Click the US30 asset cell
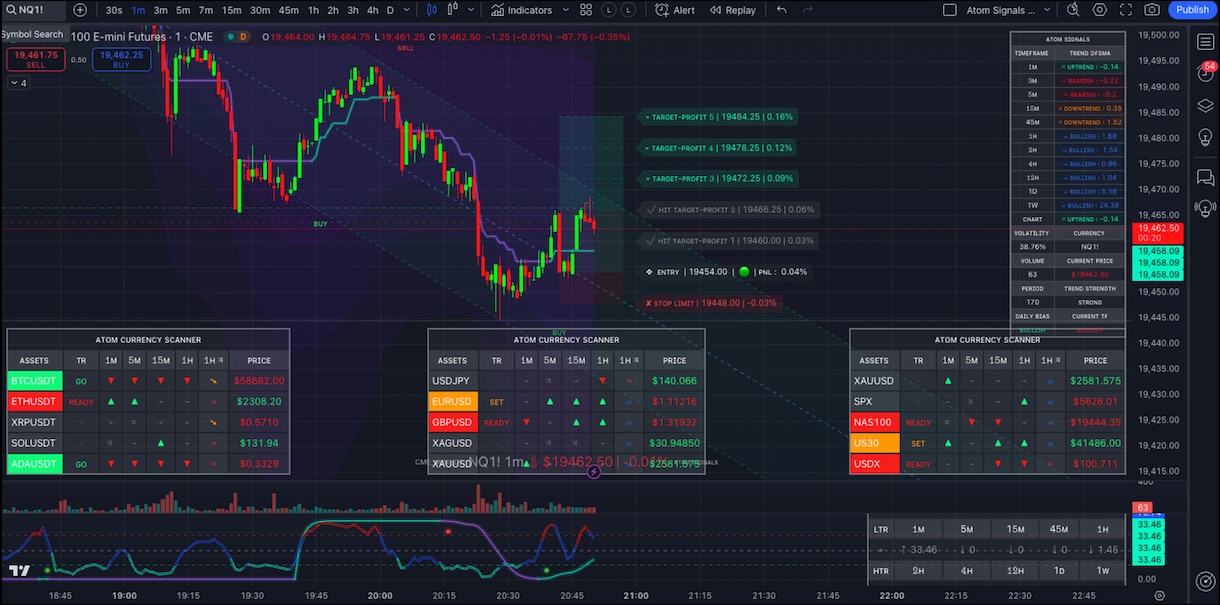The image size is (1220, 605). click(x=873, y=443)
